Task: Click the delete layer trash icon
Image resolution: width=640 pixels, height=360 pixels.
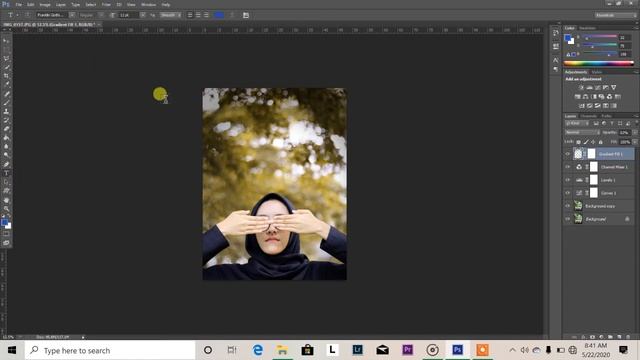Action: click(628, 337)
